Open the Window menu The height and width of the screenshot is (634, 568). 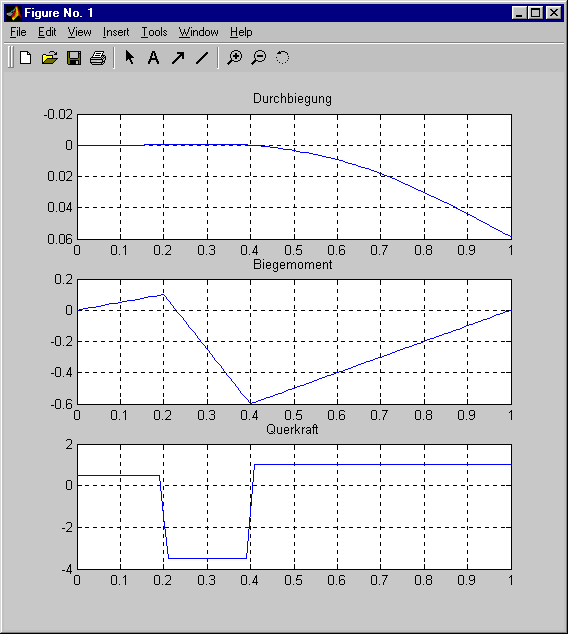[x=198, y=32]
